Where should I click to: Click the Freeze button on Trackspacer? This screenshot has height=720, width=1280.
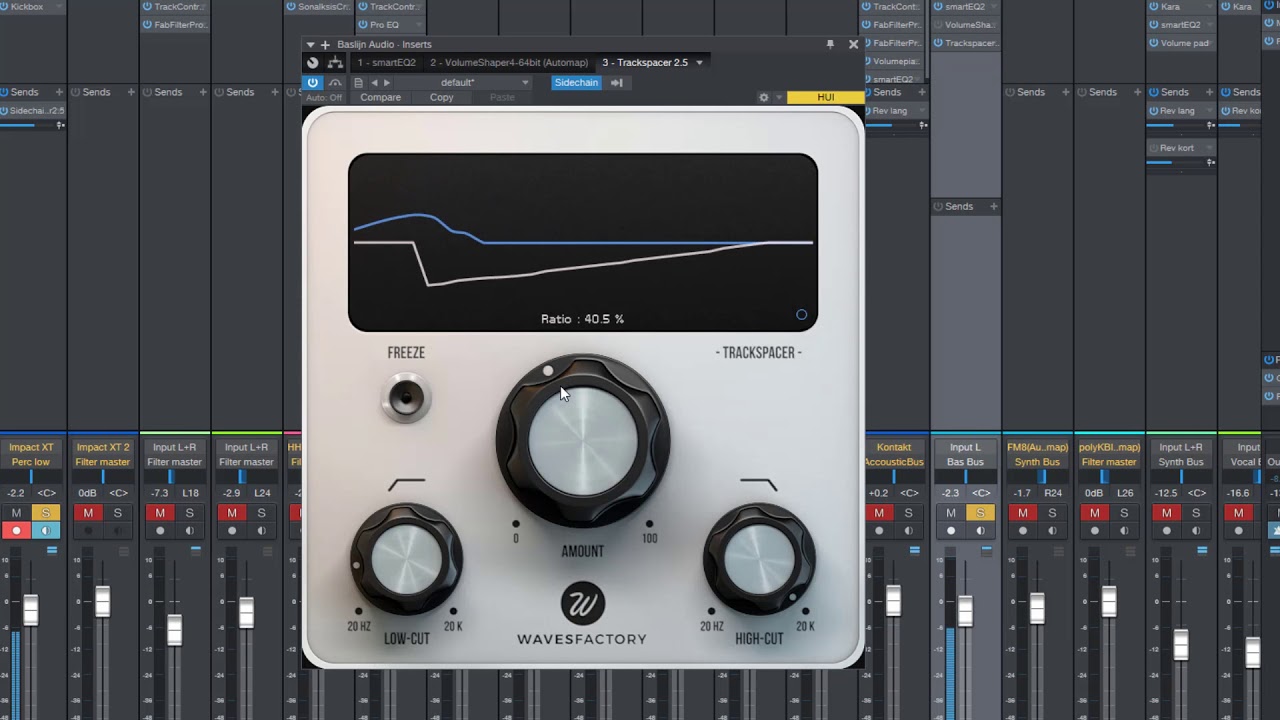pyautogui.click(x=406, y=398)
